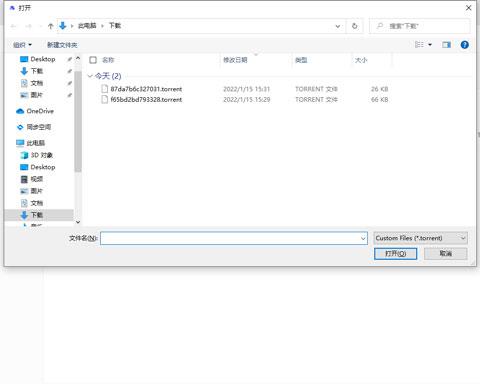Sort by the Type column header
Image resolution: width=480 pixels, height=384 pixels.
[301, 60]
